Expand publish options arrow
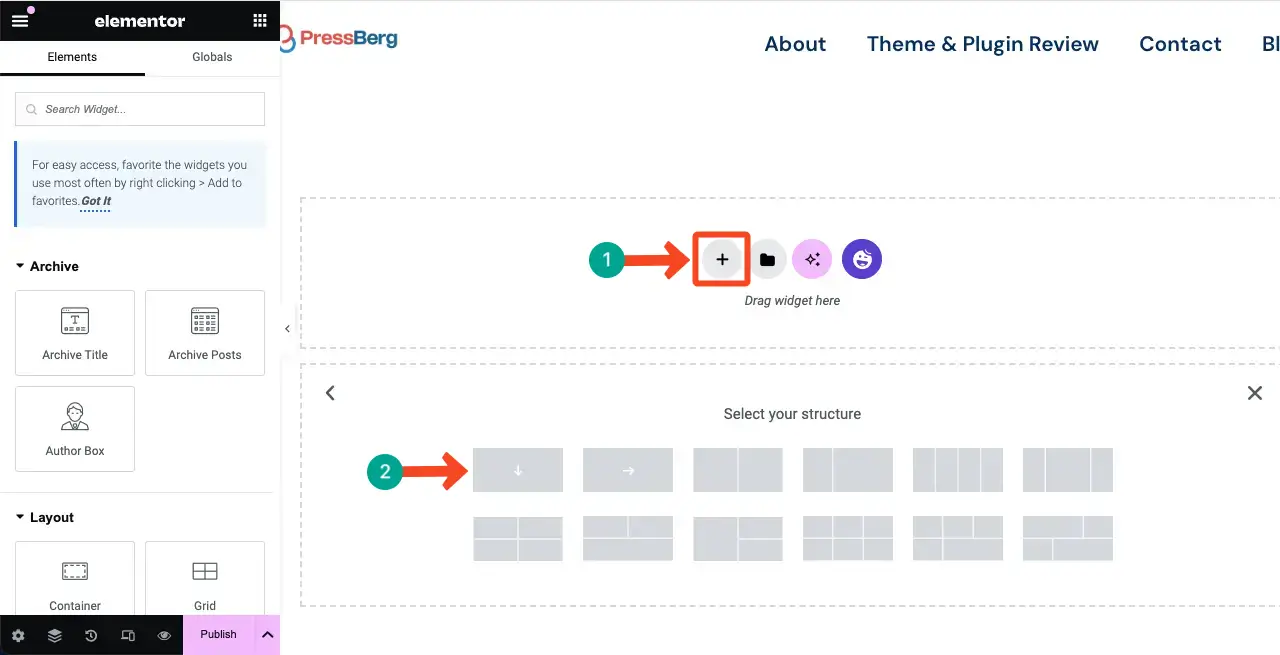This screenshot has height=655, width=1280. 267,635
